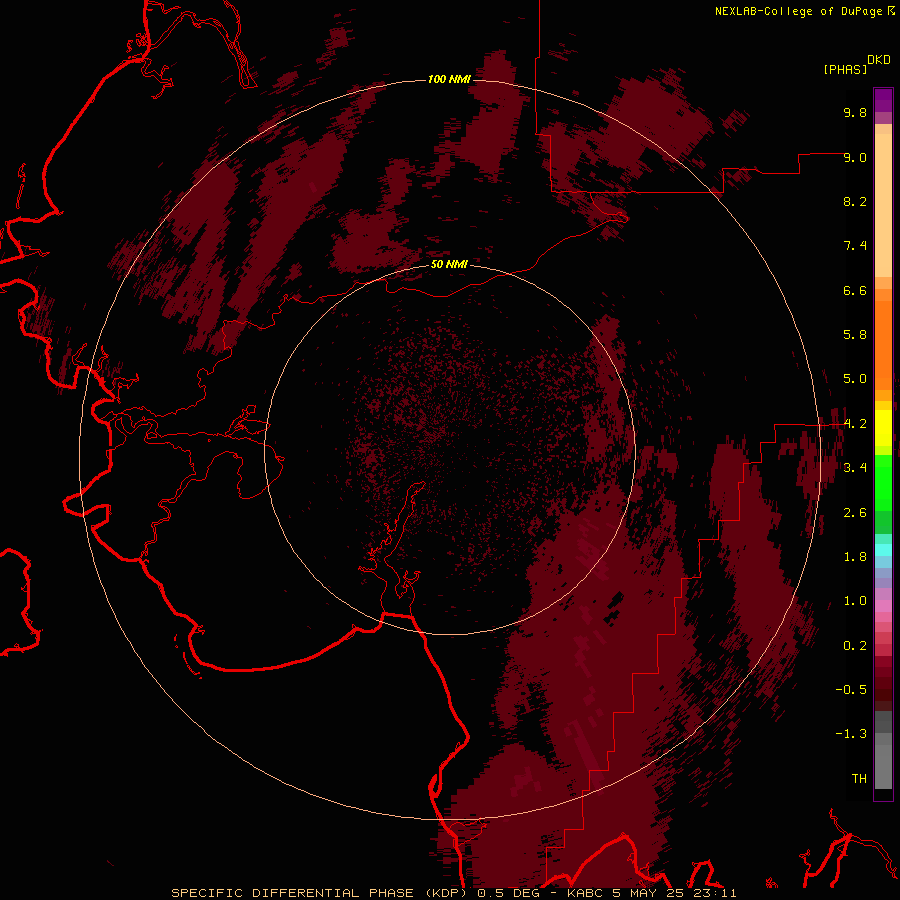Image resolution: width=900 pixels, height=900 pixels.
Task: Click the TH label on color scale
Action: point(859,779)
